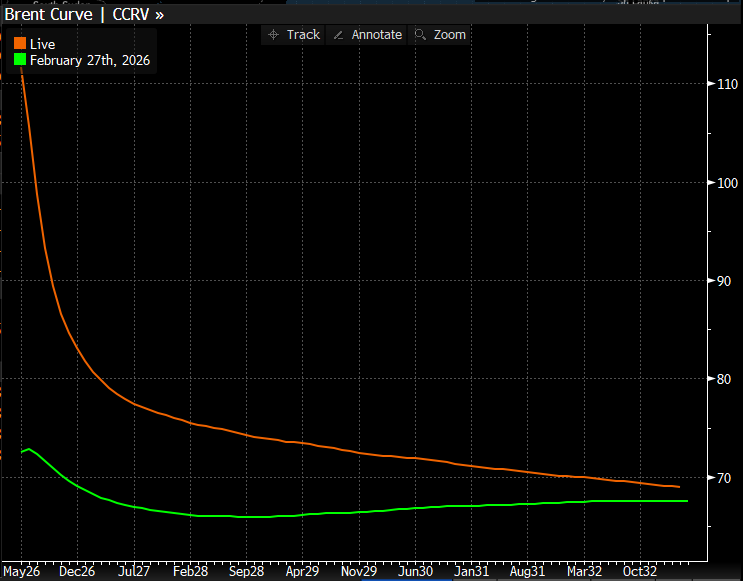
Task: Click the Annotate pencil icon
Action: [338, 35]
